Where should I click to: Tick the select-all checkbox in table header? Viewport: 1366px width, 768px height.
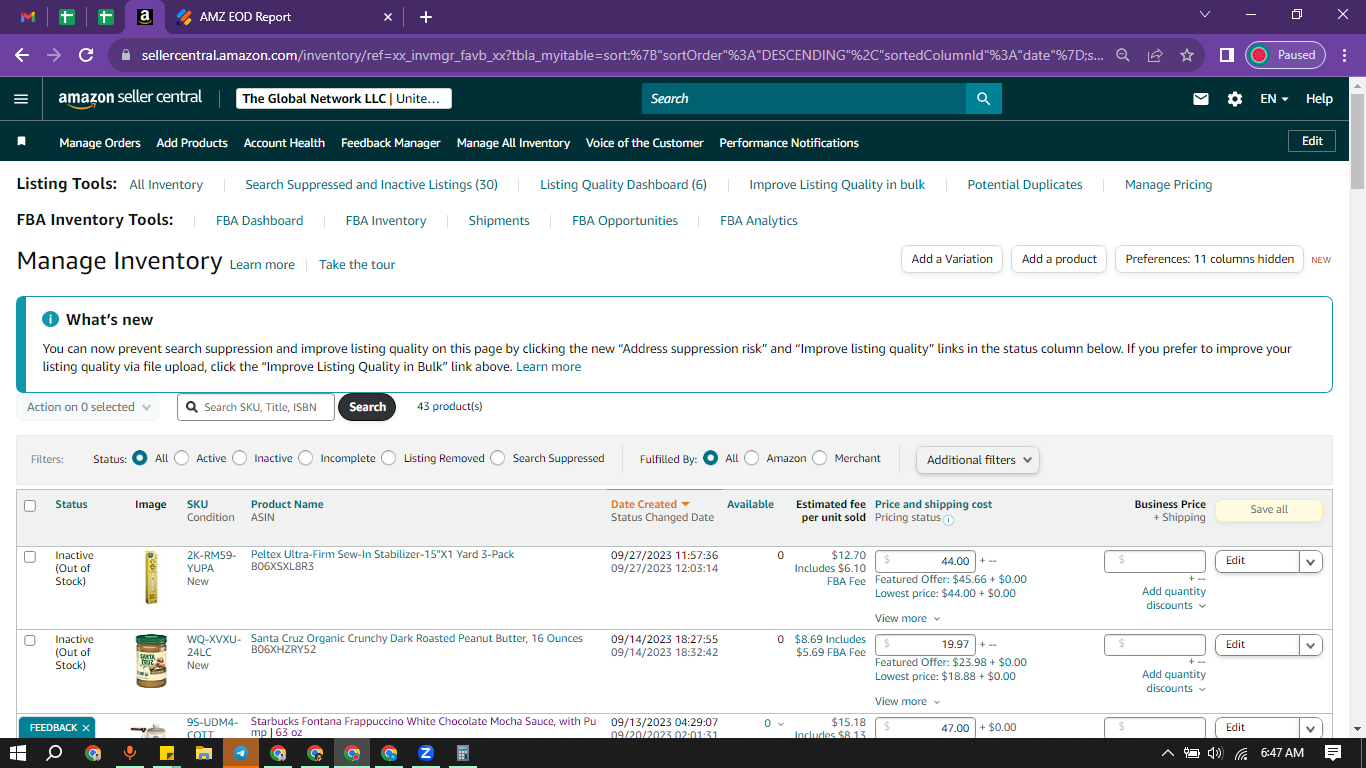[30, 506]
